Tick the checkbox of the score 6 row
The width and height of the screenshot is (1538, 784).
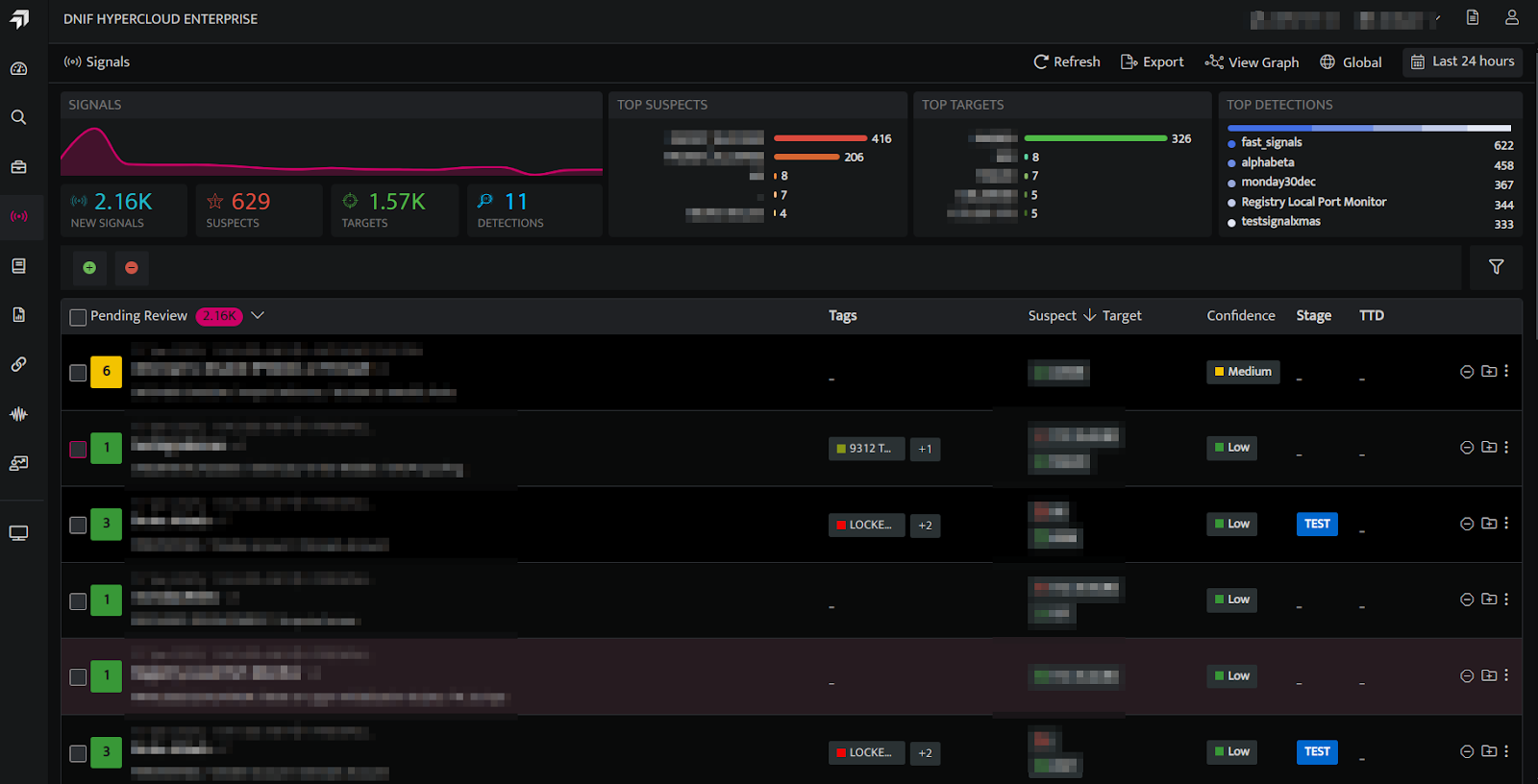(x=78, y=373)
